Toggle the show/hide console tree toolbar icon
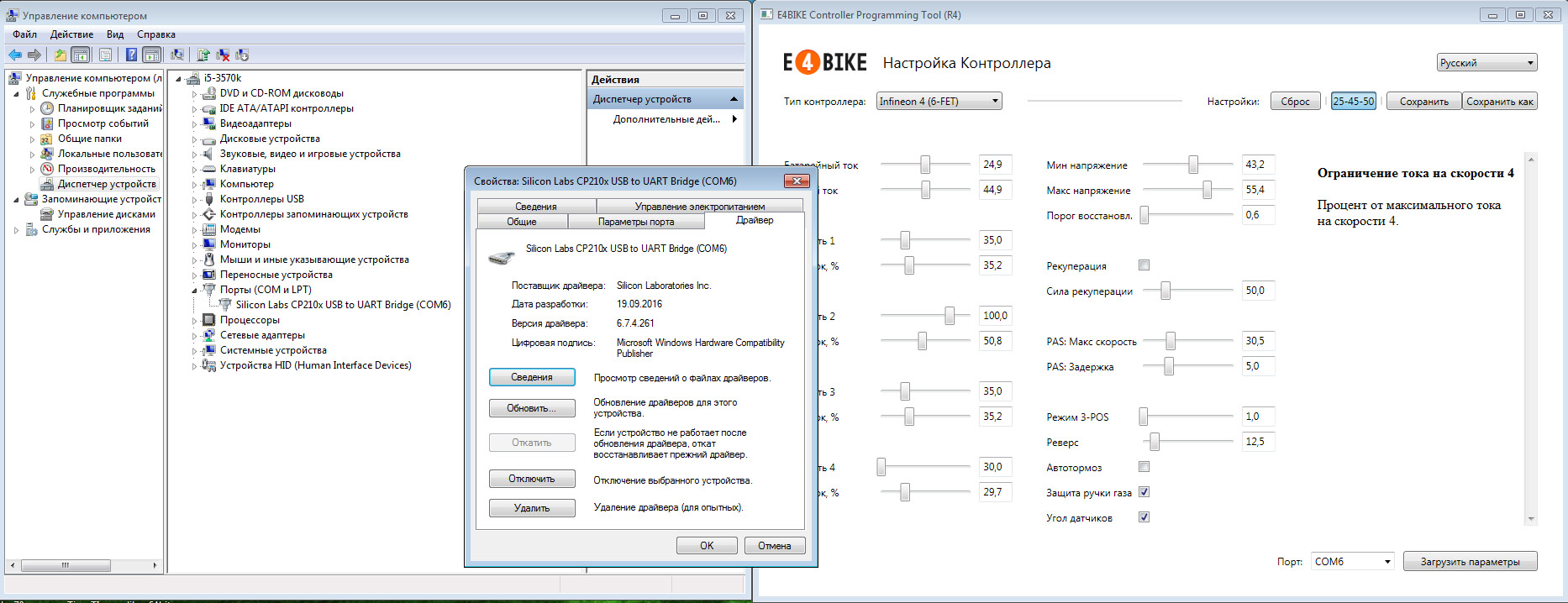Screen dimensions: 1568x603 (81, 55)
